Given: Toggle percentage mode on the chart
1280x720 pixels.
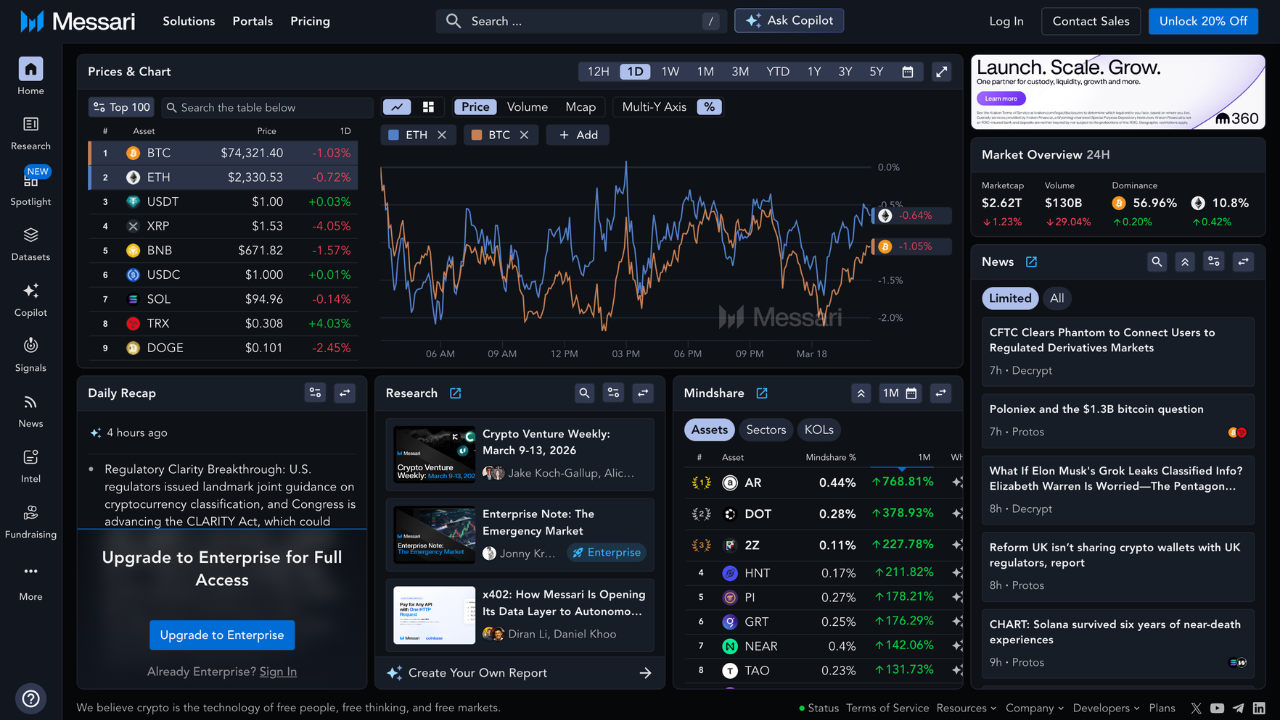Looking at the screenshot, I should click(709, 107).
